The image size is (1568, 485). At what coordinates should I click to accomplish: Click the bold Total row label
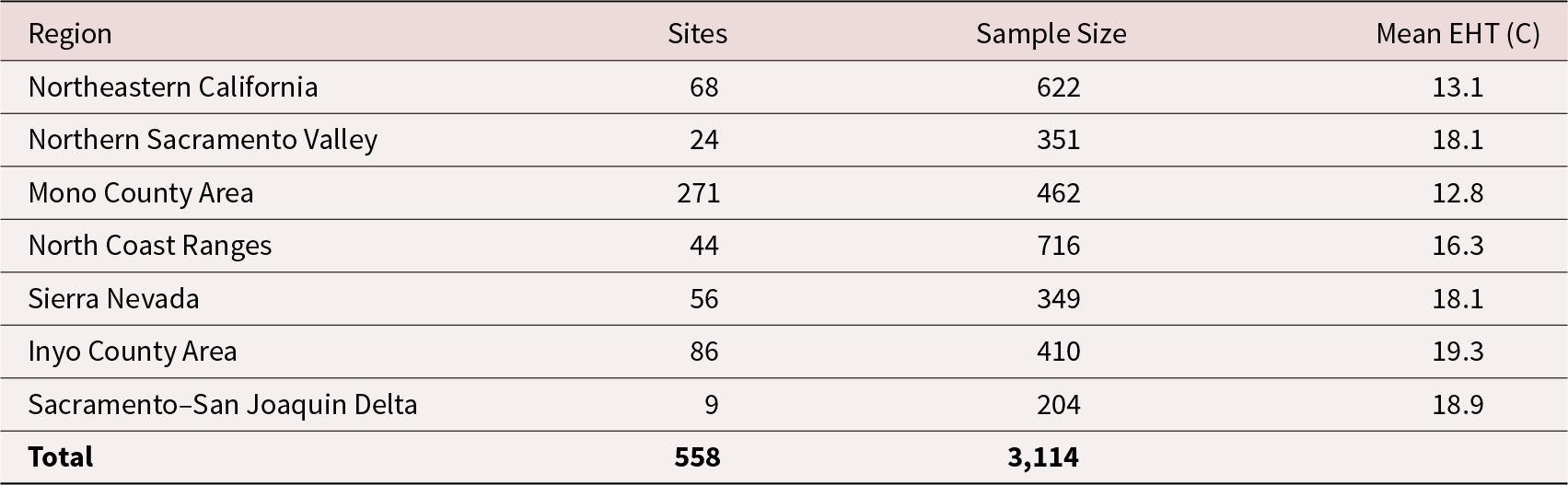point(61,457)
